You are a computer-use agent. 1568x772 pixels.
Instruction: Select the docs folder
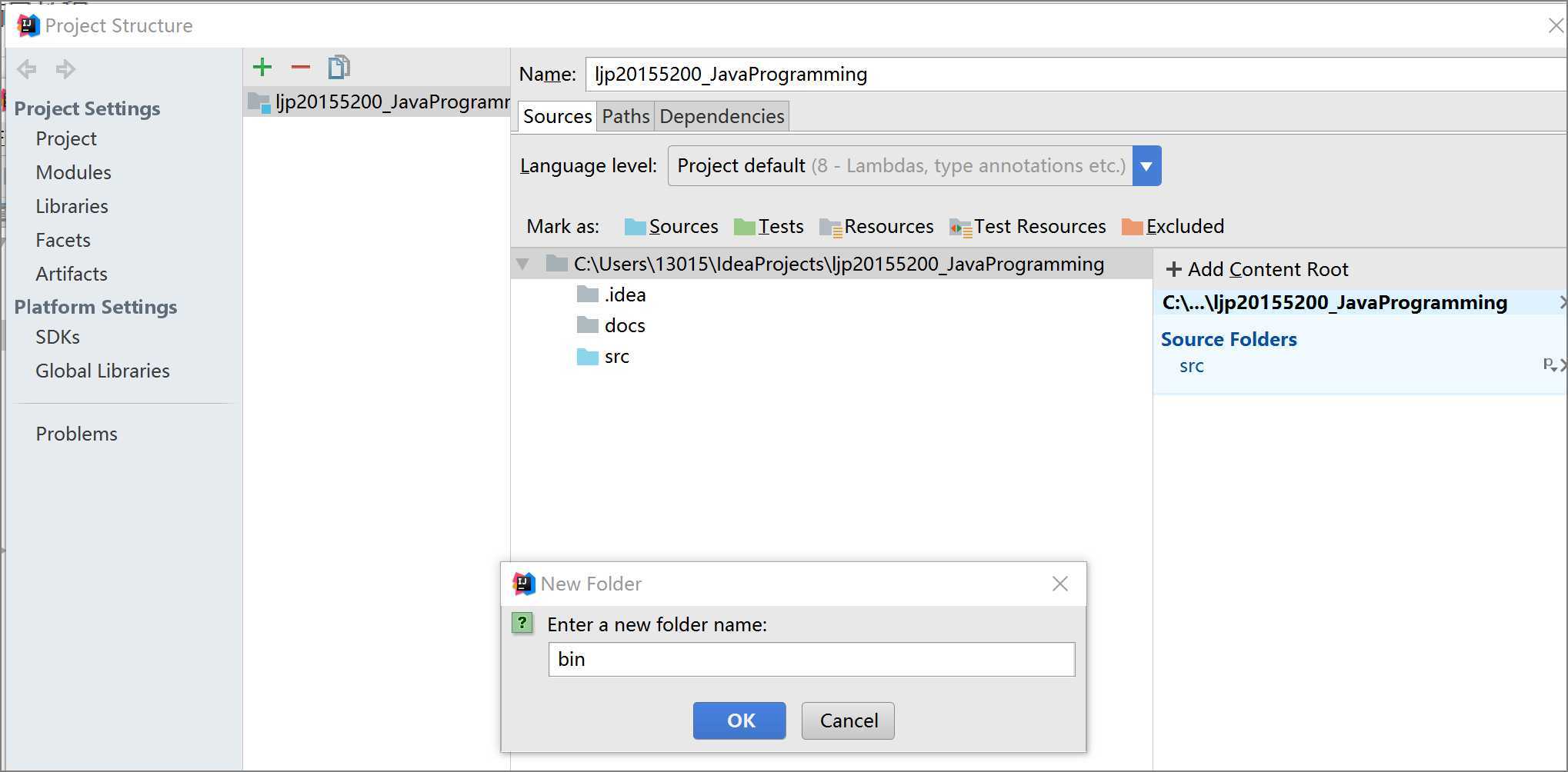click(x=612, y=325)
